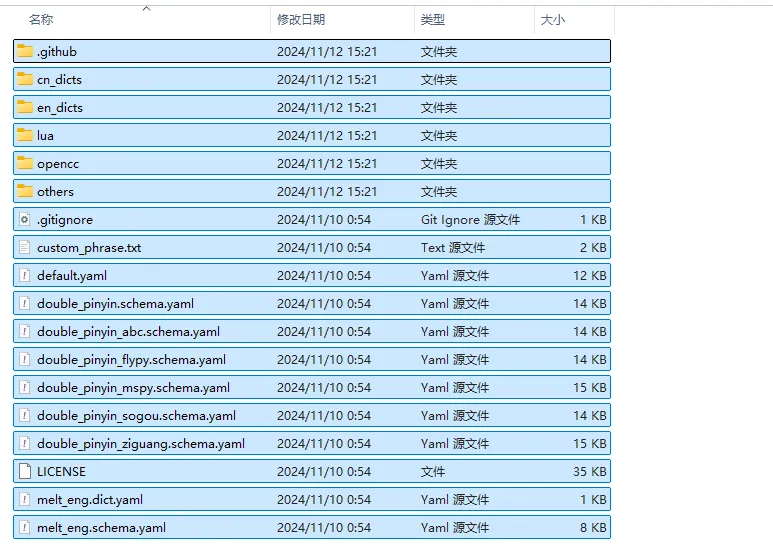
Task: Sort by the 修改日期 column header
Action: tap(301, 20)
